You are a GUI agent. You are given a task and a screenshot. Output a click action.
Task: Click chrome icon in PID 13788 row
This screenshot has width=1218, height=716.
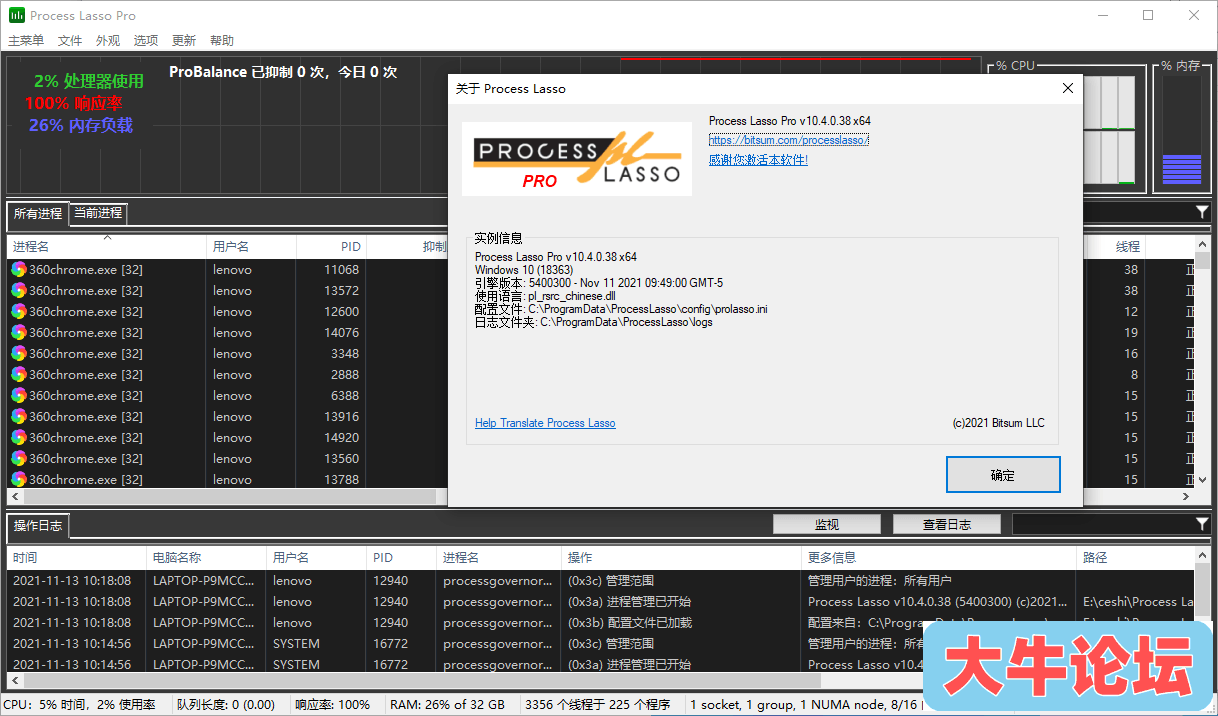pyautogui.click(x=19, y=480)
